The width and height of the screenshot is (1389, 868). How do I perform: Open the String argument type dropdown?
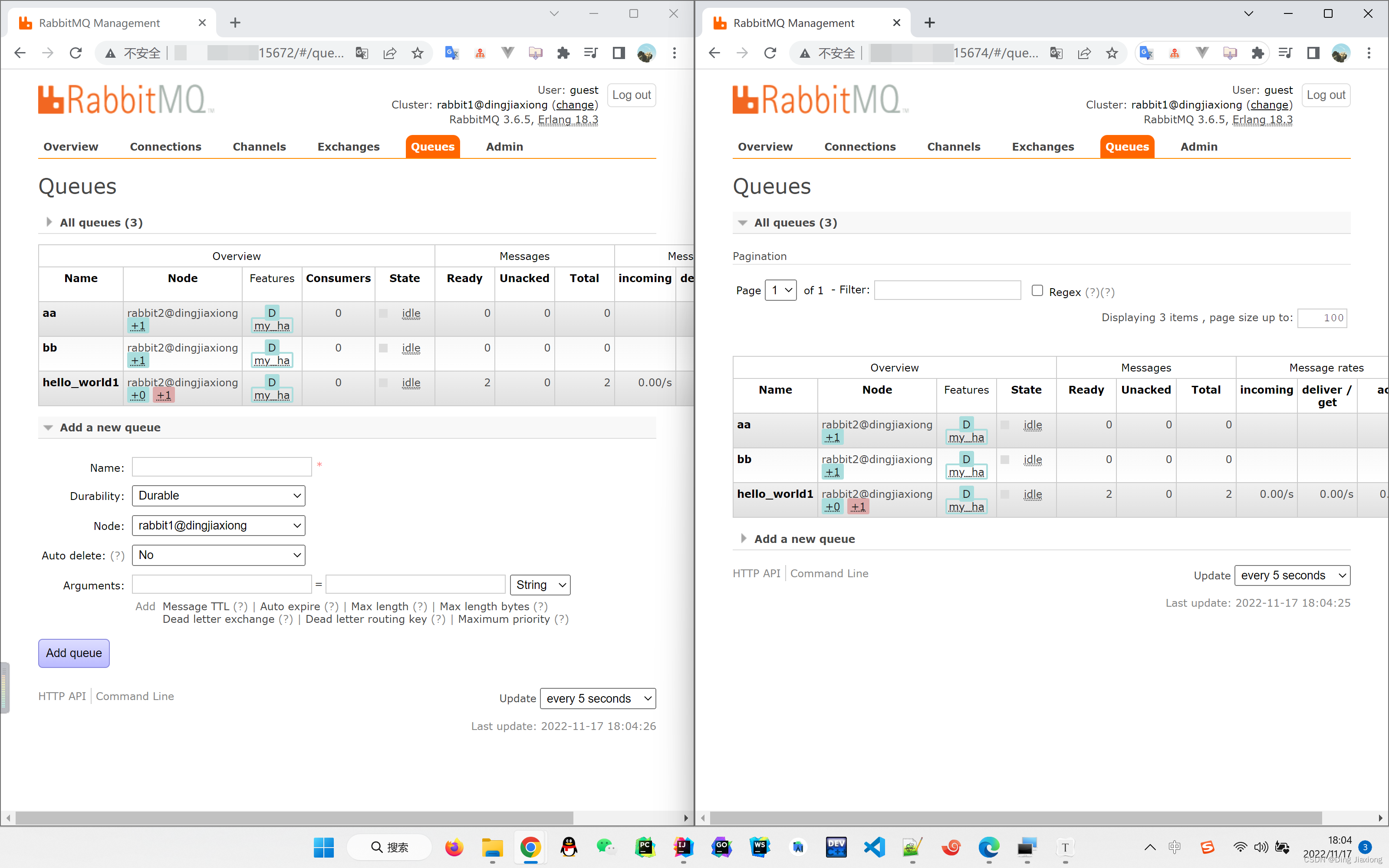click(540, 585)
